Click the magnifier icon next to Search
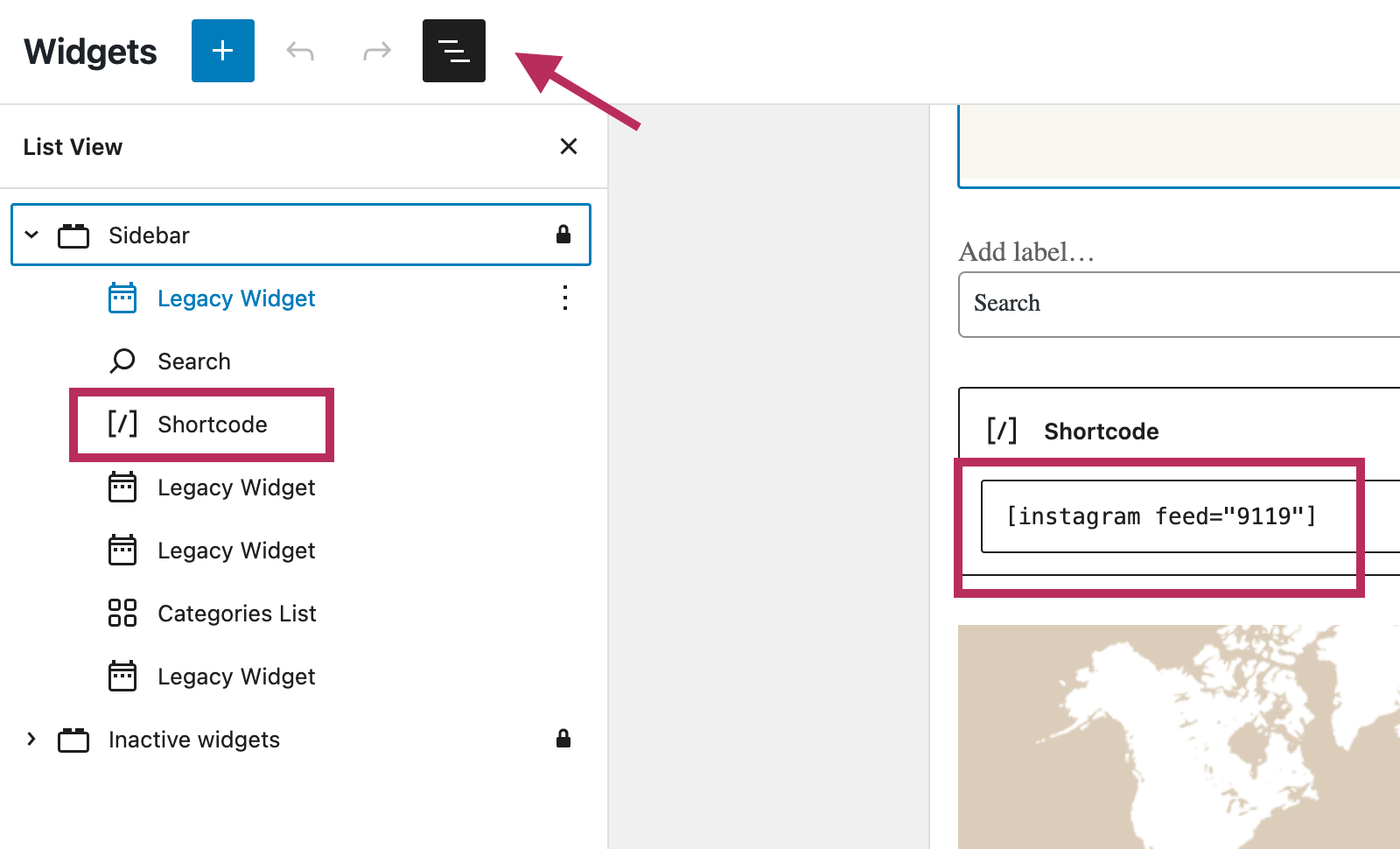1400x849 pixels. click(x=122, y=361)
